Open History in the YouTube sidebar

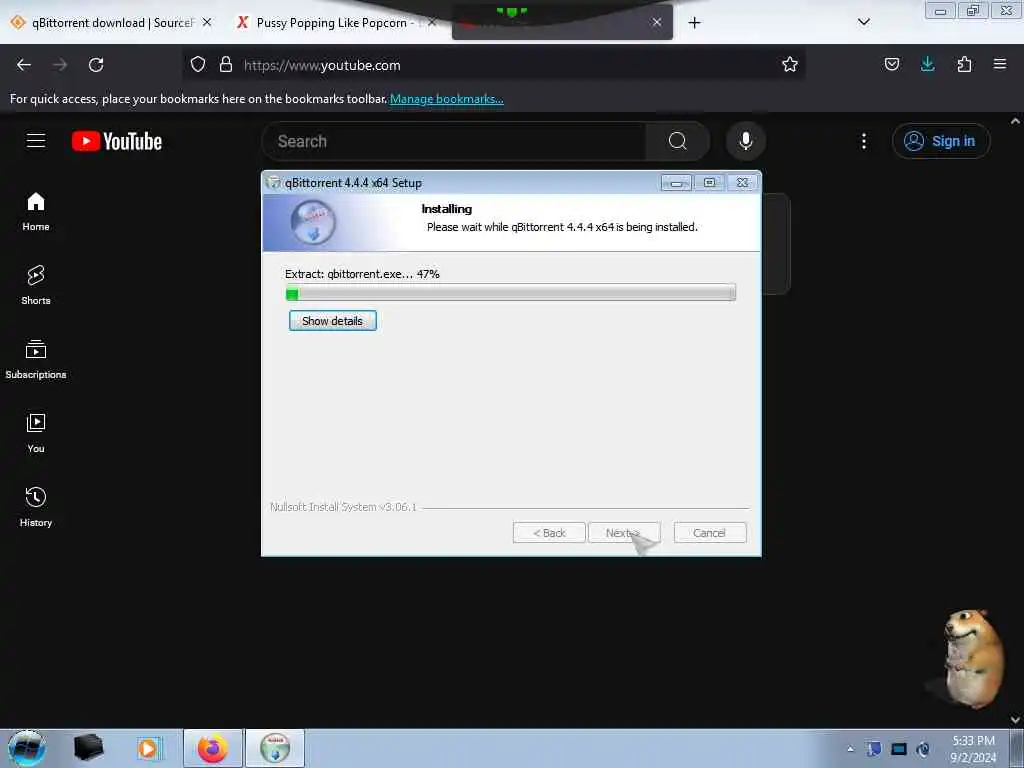(x=36, y=507)
